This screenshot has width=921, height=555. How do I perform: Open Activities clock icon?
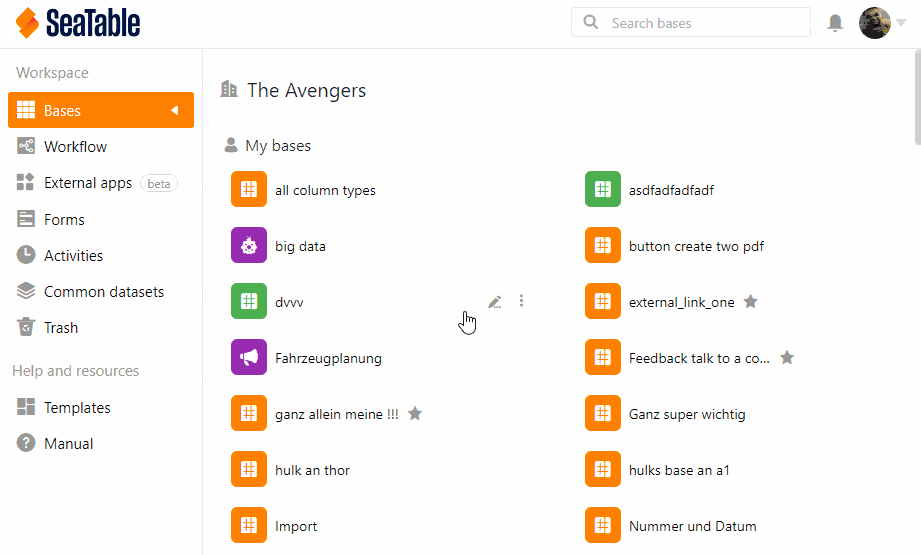[26, 255]
